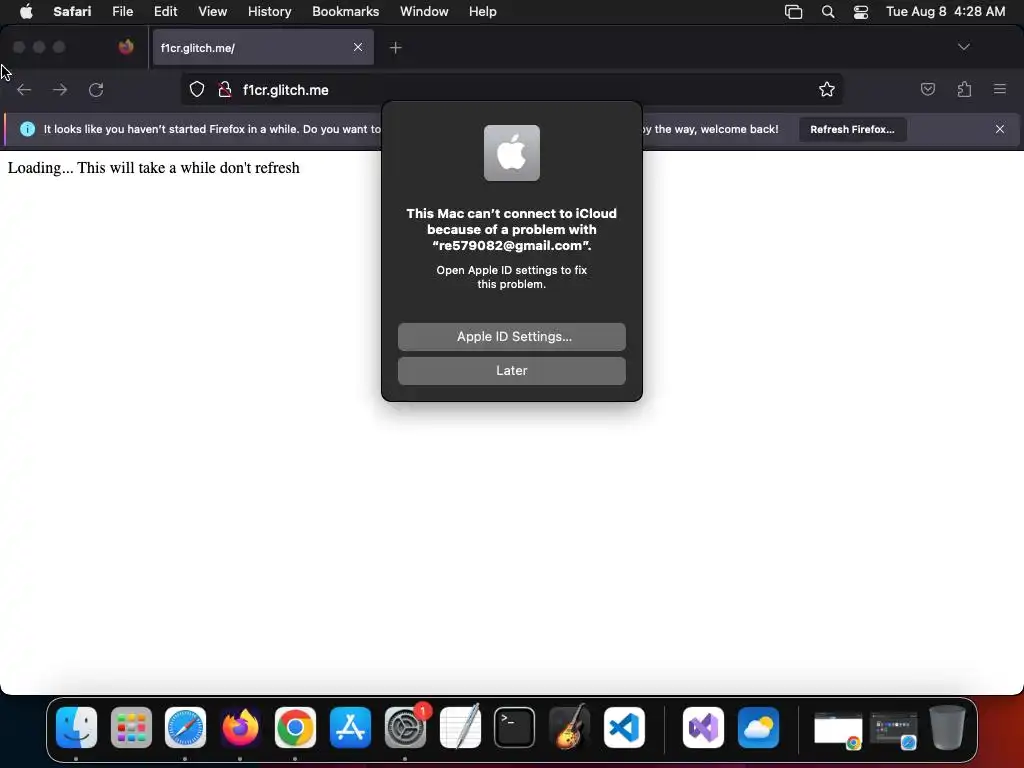The image size is (1024, 768).
Task: Open tracking protection shield icon
Action: point(197,89)
